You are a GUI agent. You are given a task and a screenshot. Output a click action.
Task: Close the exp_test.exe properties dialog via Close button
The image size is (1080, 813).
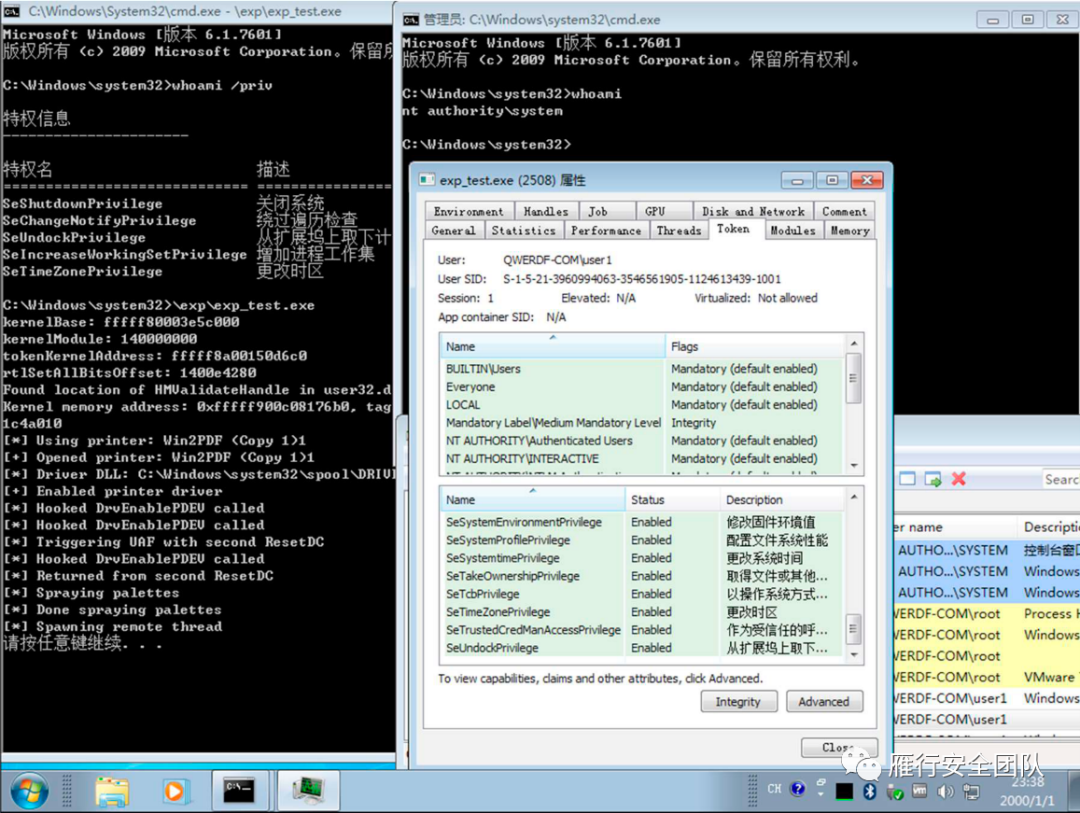pyautogui.click(x=839, y=748)
